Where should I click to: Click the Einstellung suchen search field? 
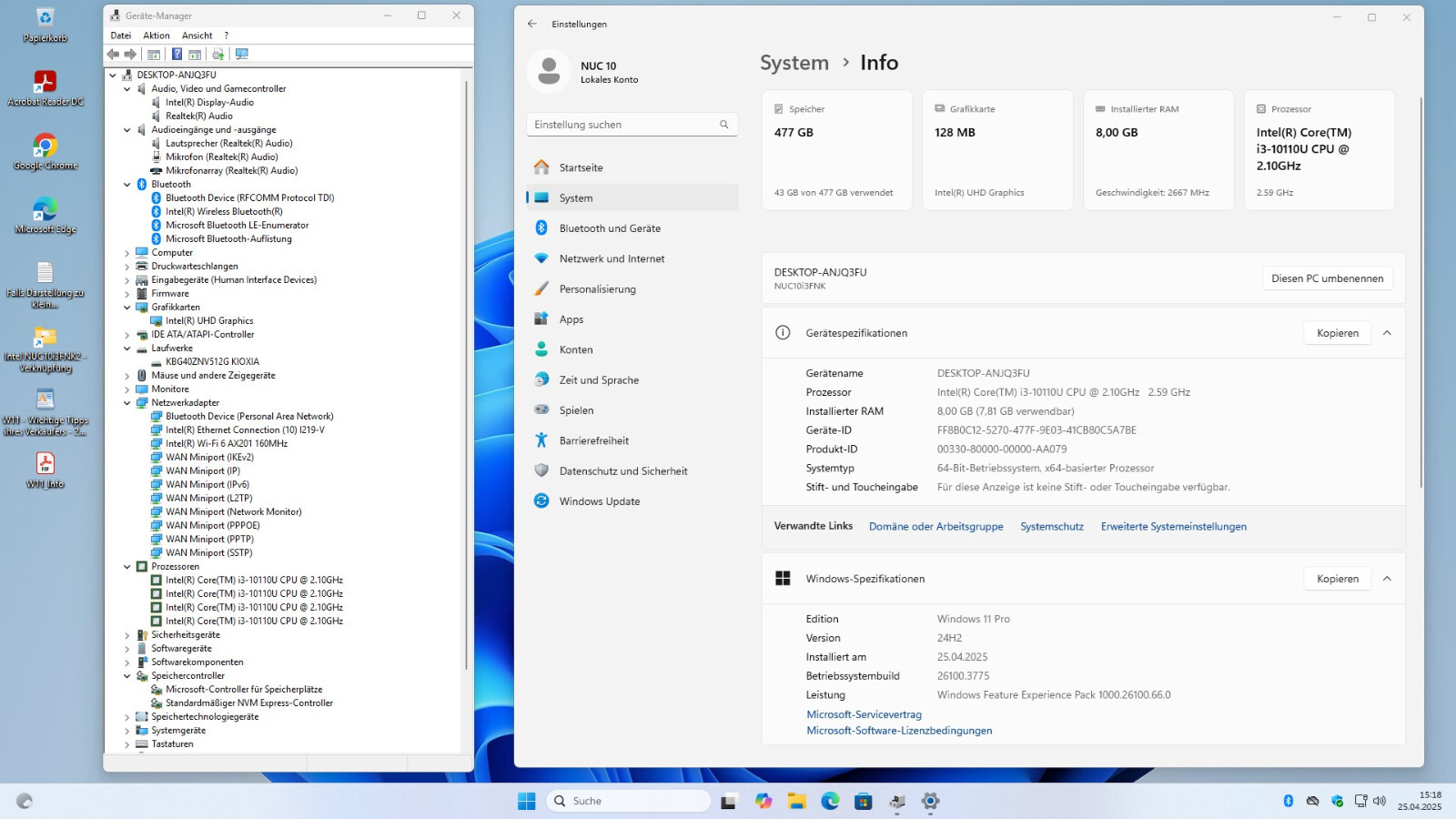point(632,125)
